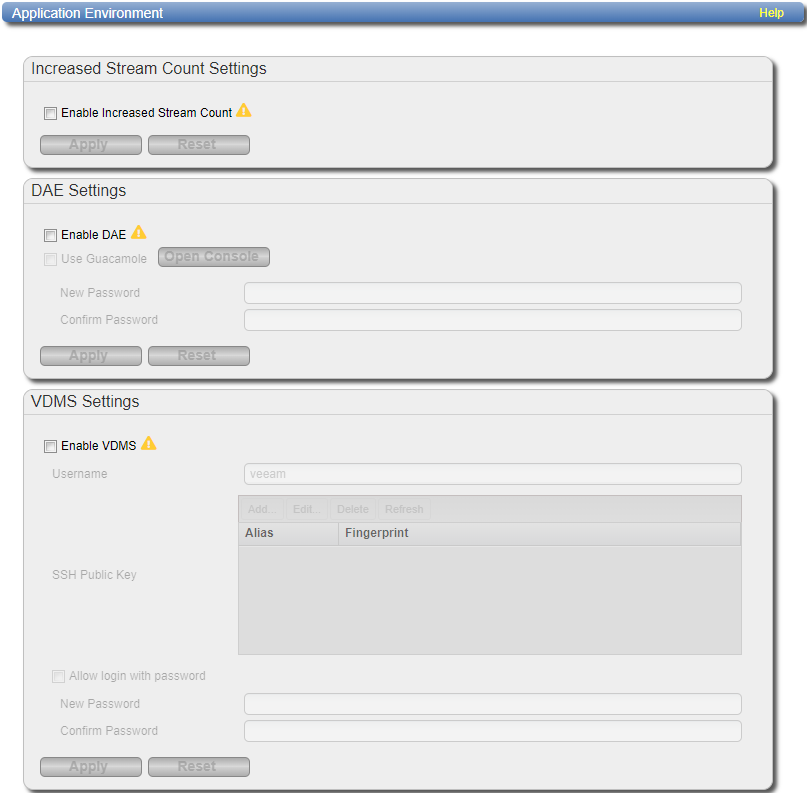The image size is (807, 793).
Task: Click the empty SSH Public Key table area
Action: tap(489, 600)
